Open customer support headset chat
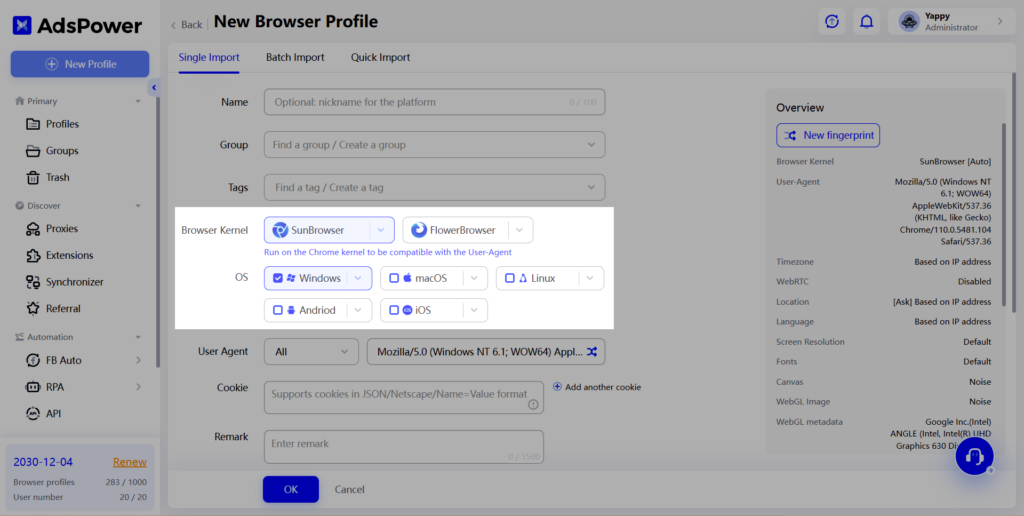1024x516 pixels. pos(974,456)
